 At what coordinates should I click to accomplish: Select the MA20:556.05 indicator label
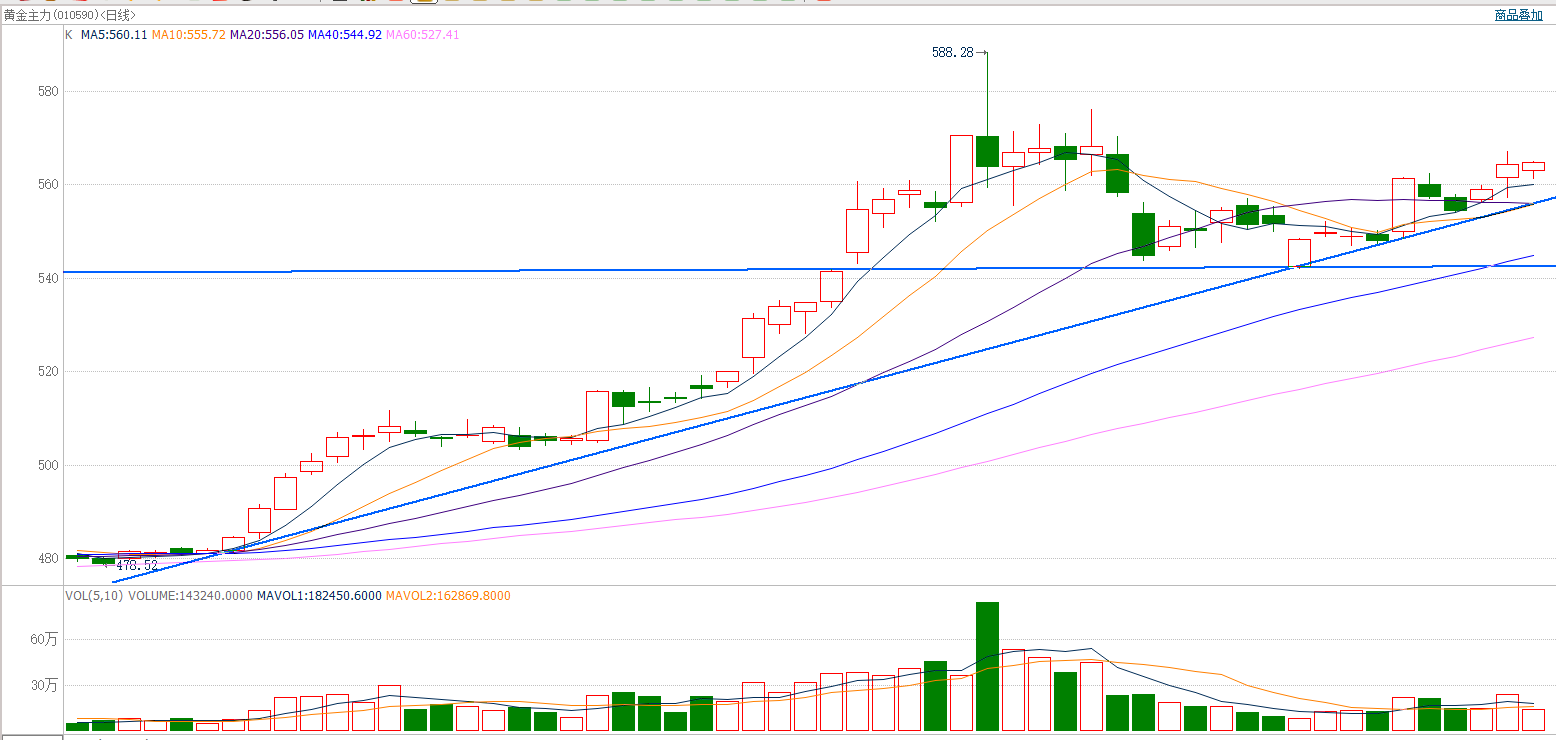(267, 35)
